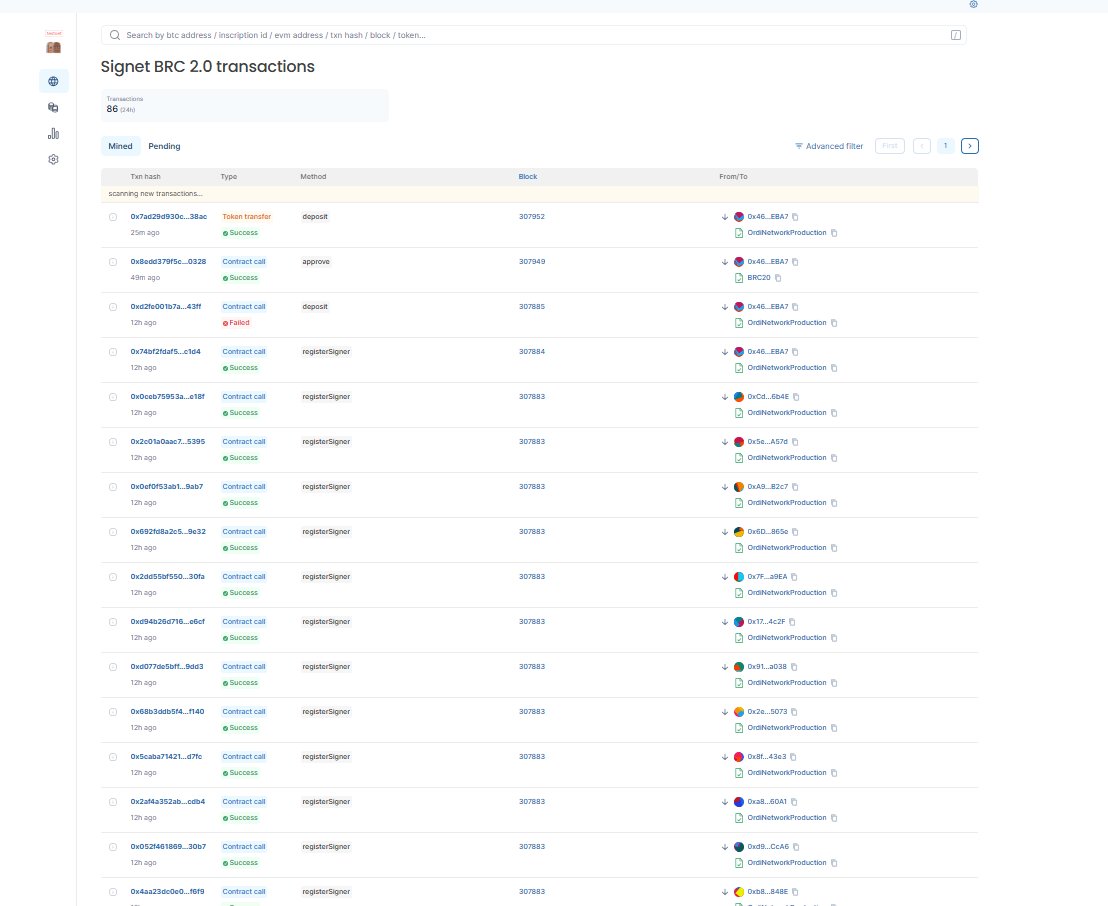Open additional info for transaction 0x692fd8a2c5...9e32
1108x906 pixels.
click(113, 532)
